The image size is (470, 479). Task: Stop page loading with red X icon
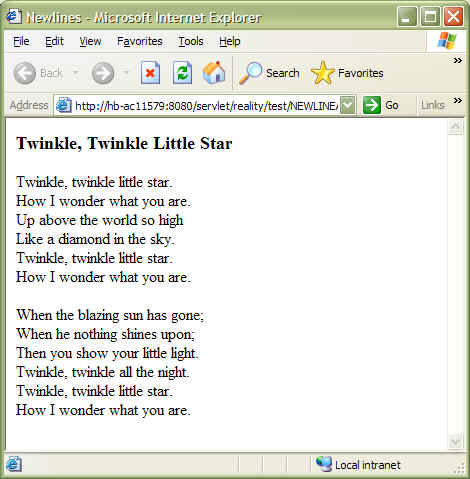click(150, 73)
